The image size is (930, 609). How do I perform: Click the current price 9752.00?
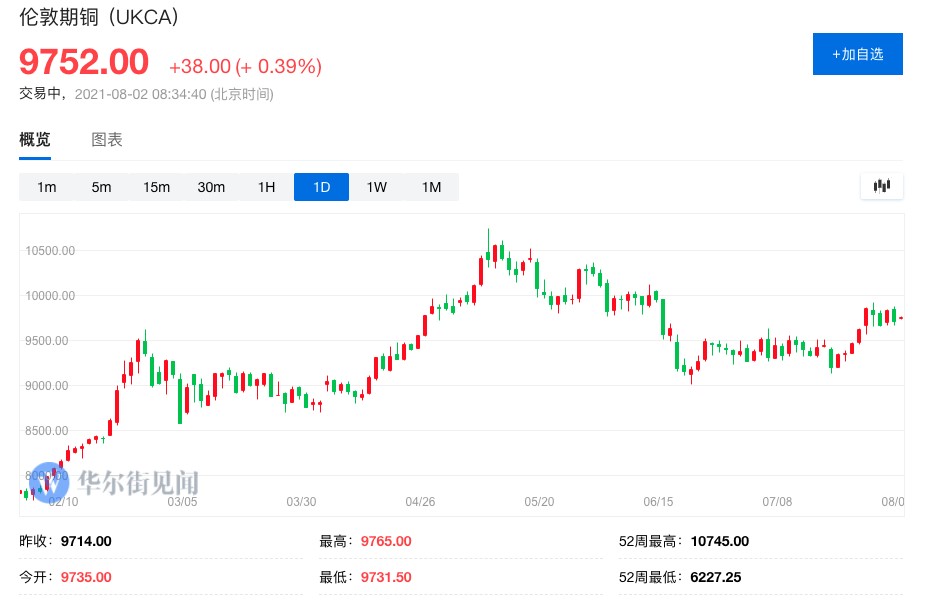(x=84, y=62)
